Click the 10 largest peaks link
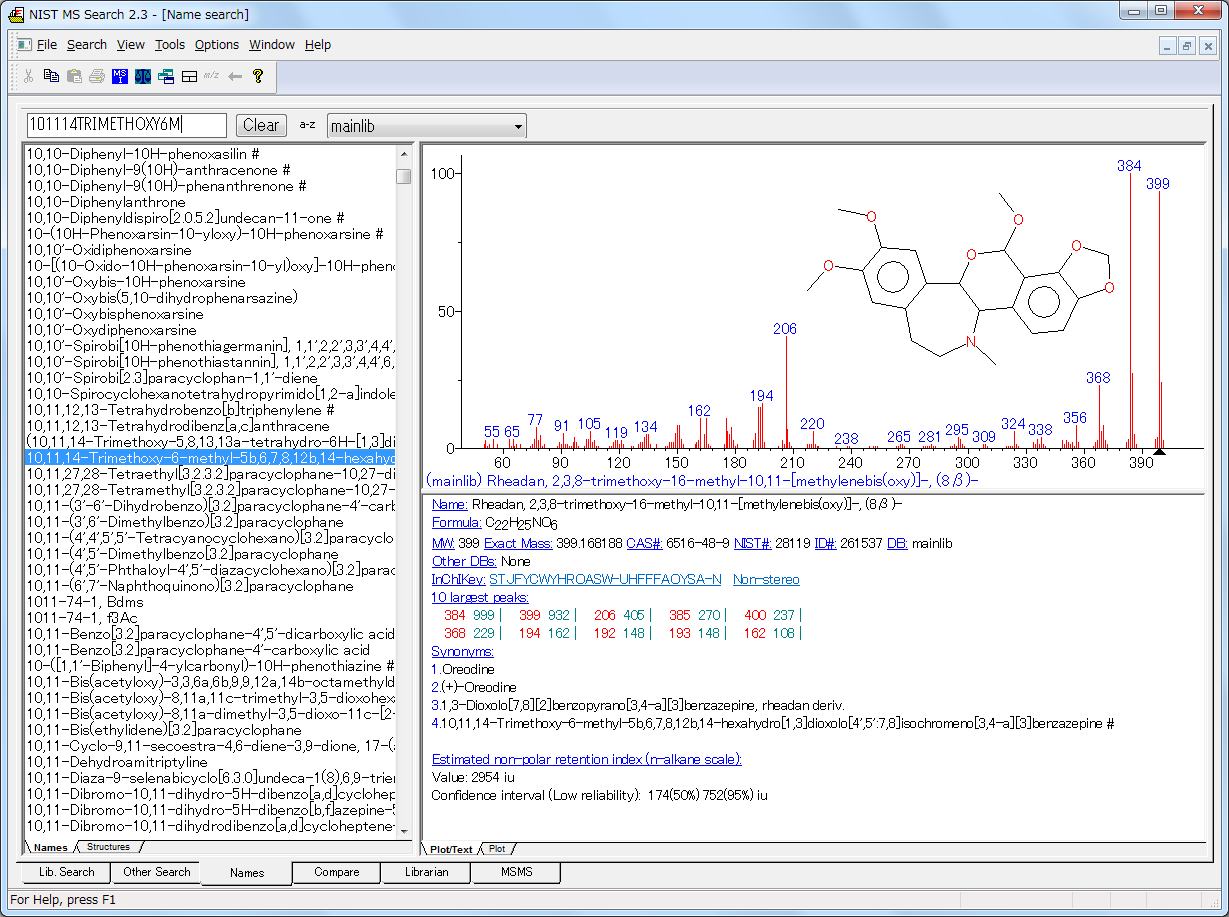This screenshot has width=1229, height=917. [478, 598]
